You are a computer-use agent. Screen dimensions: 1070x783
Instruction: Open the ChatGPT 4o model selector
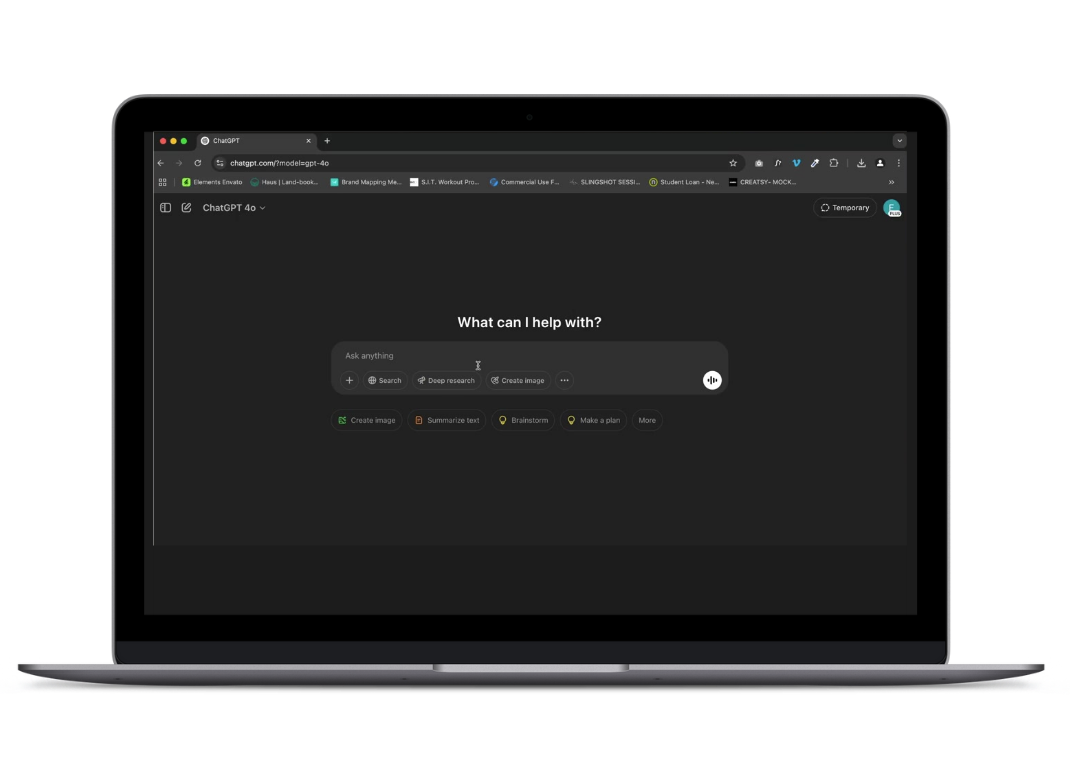coord(233,208)
